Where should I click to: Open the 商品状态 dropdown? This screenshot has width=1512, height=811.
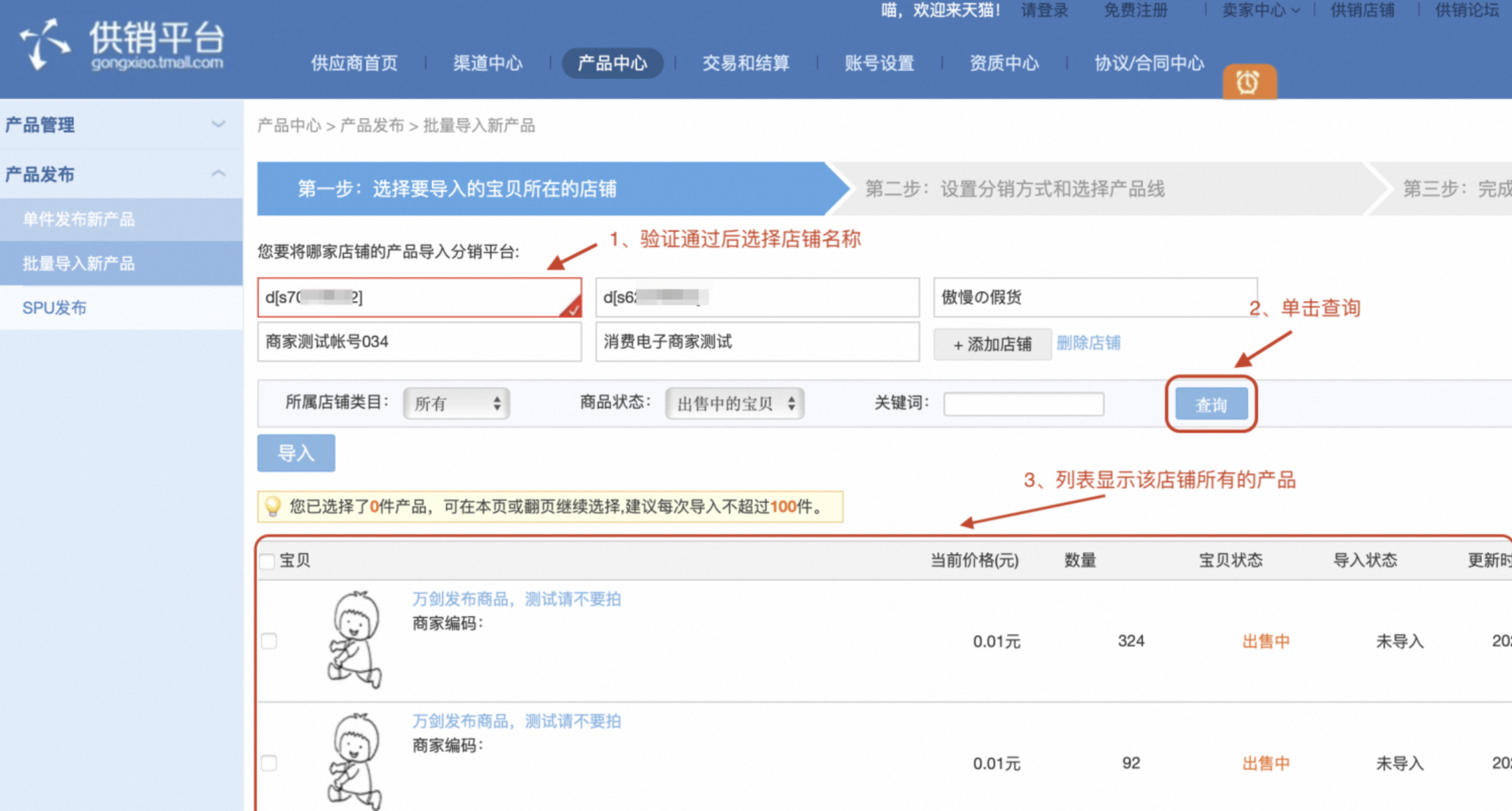click(735, 404)
